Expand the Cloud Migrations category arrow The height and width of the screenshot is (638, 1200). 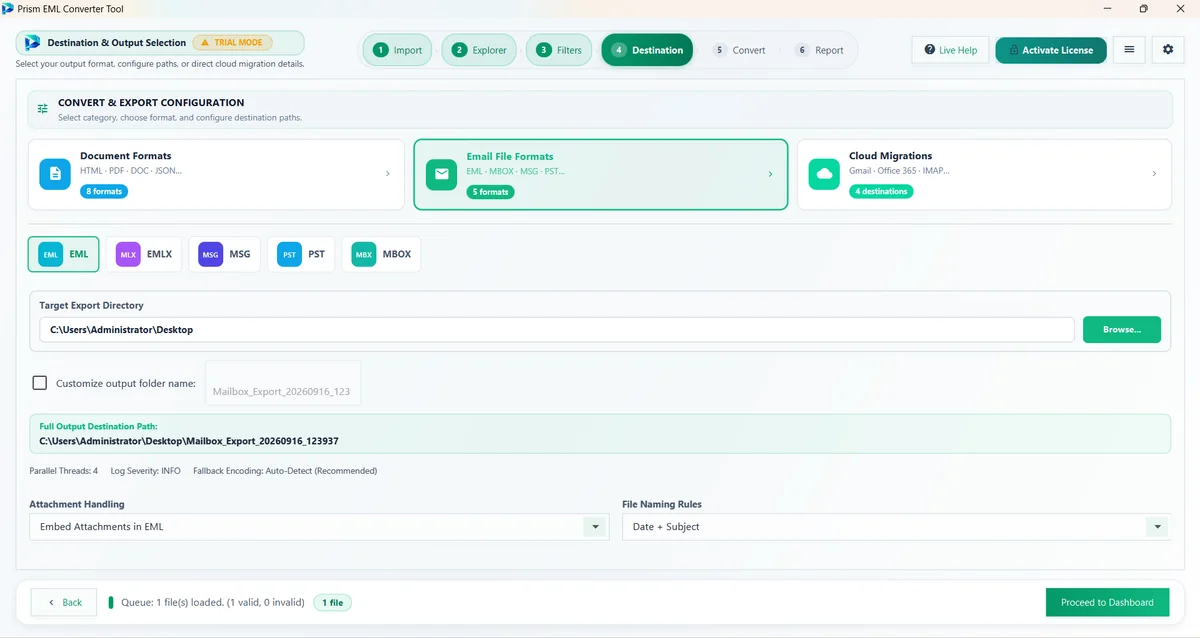[x=1154, y=174]
